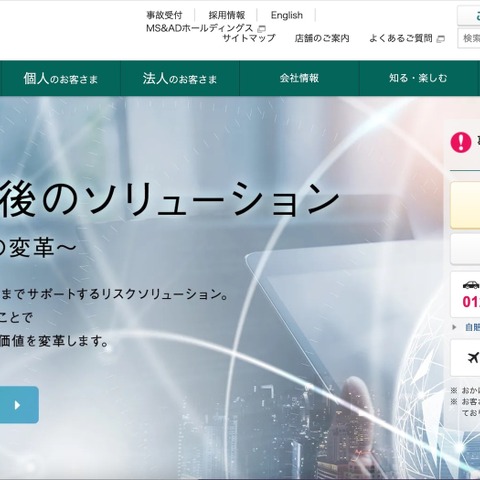The image size is (480, 480).
Task: Open the 個人のお客さま menu
Action: (60, 78)
